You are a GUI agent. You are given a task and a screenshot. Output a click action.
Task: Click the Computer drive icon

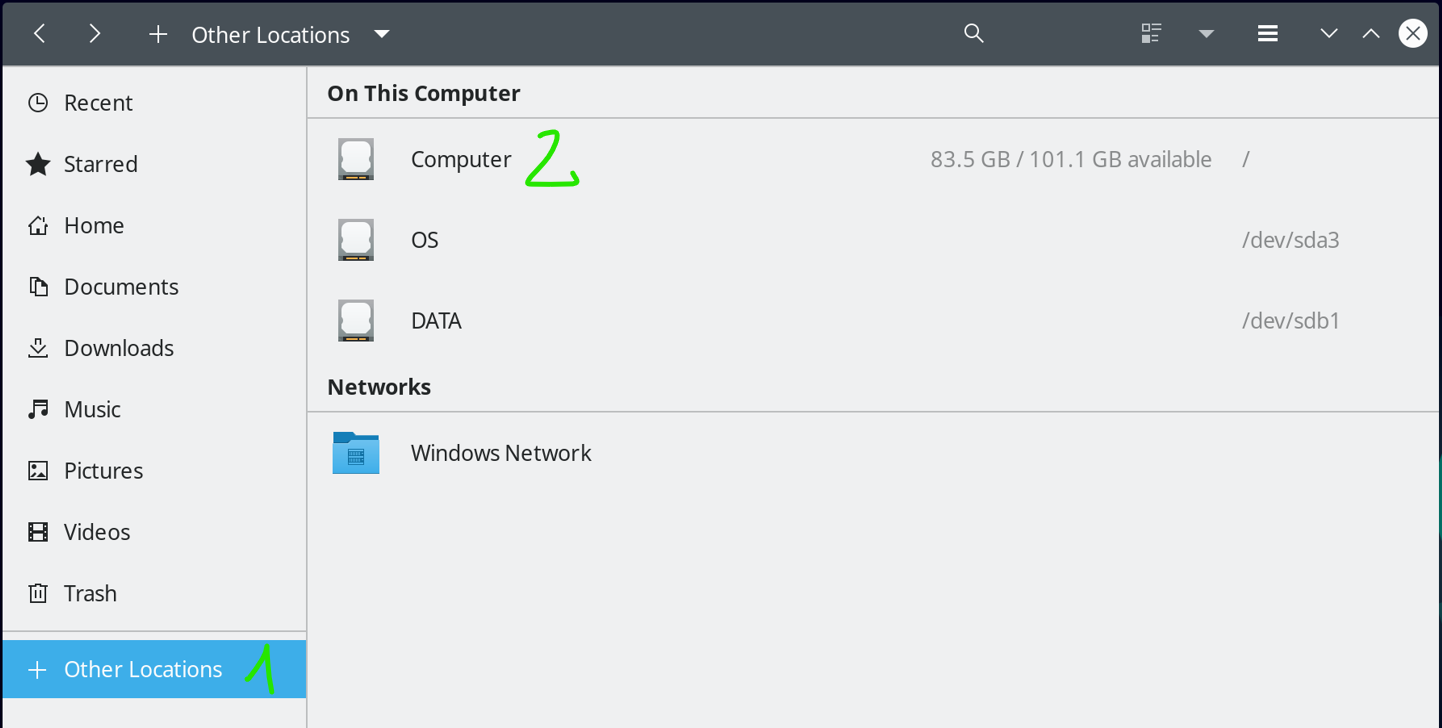click(x=356, y=160)
